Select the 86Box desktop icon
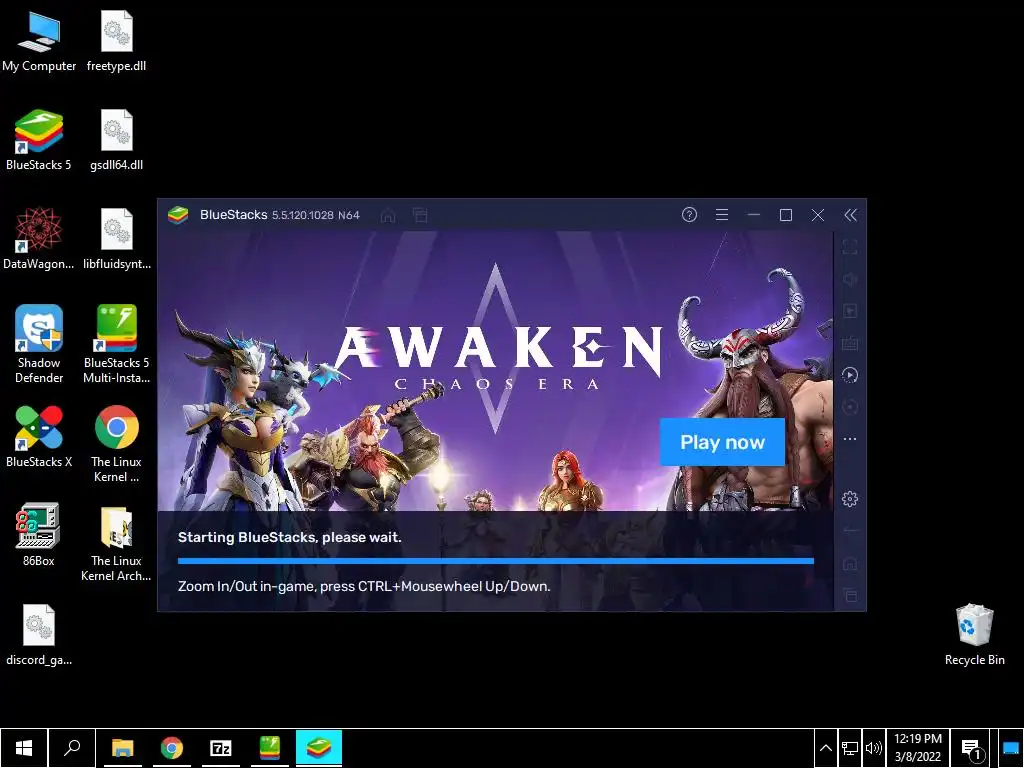This screenshot has width=1024, height=768. [x=39, y=536]
